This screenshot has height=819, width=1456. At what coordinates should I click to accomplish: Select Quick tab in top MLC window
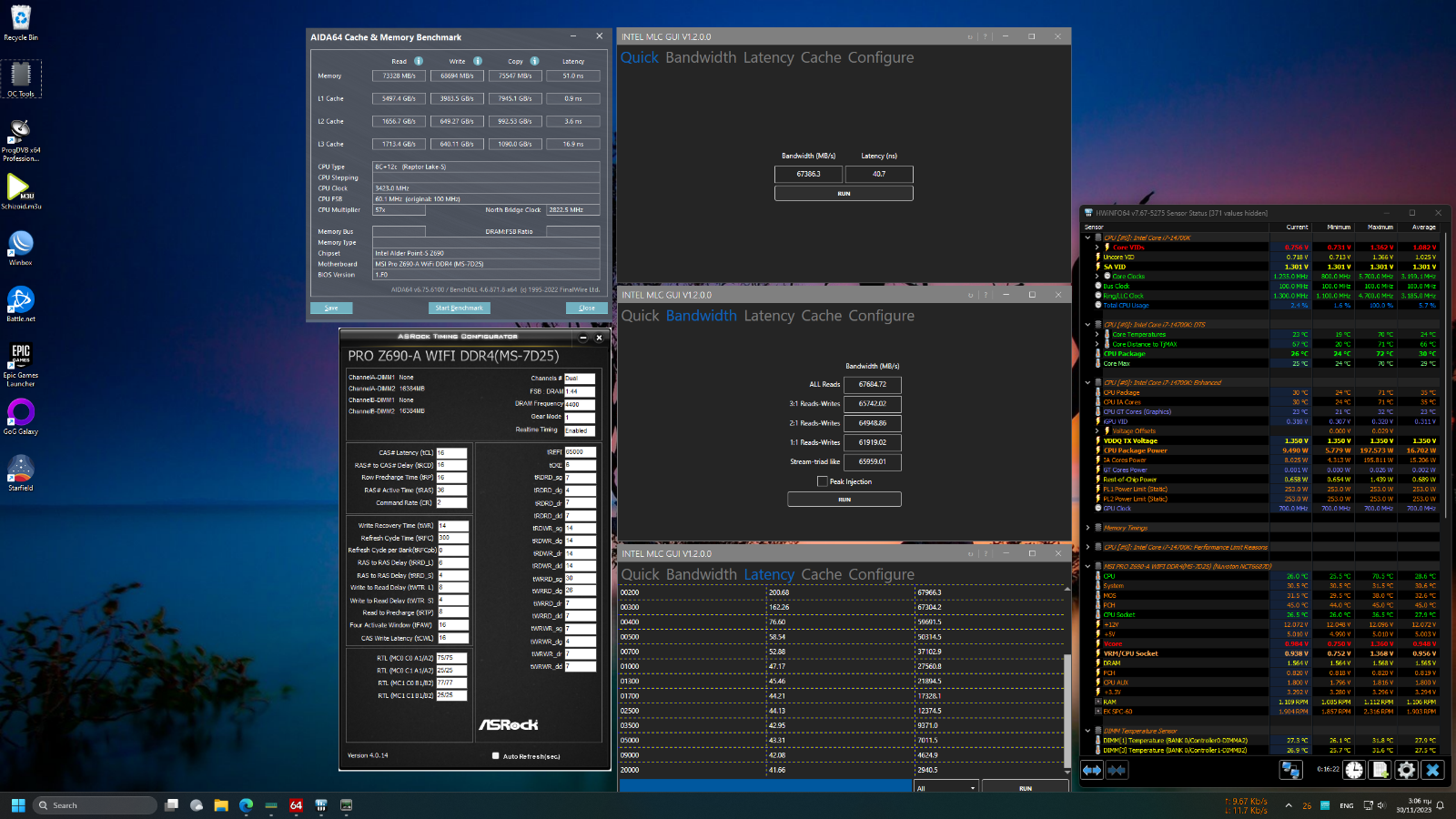(640, 57)
